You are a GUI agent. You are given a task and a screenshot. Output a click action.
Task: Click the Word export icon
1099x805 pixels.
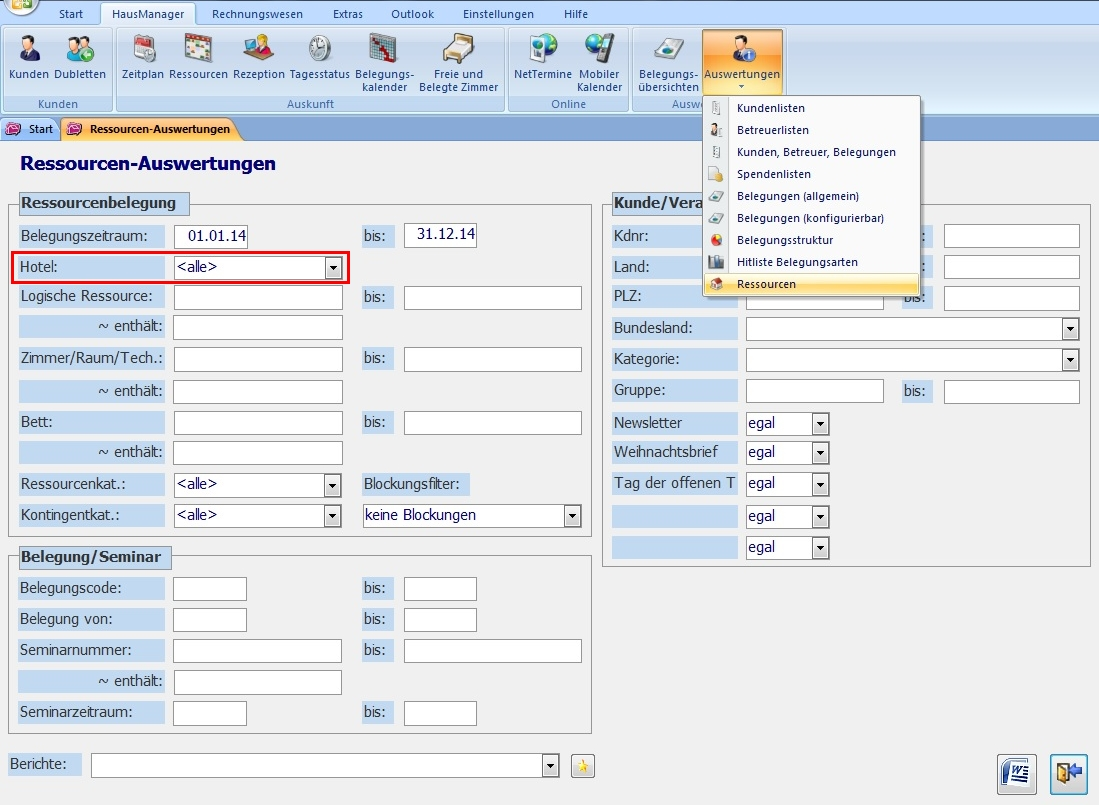[x=1016, y=773]
